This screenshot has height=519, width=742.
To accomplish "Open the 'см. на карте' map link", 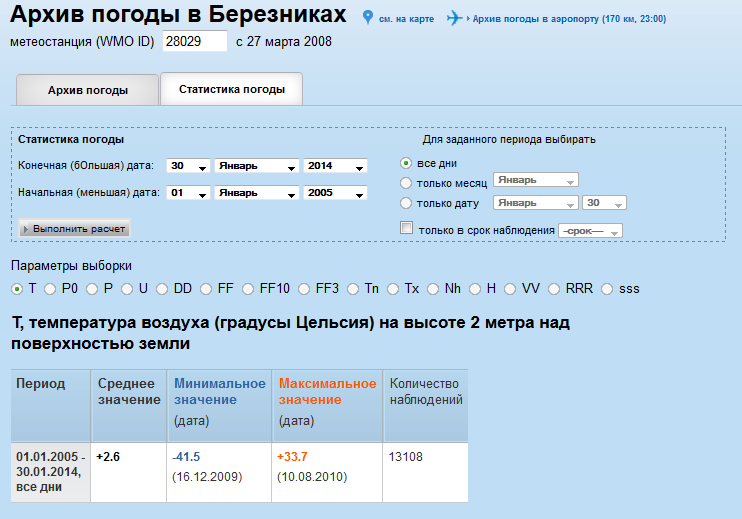I will pos(406,19).
